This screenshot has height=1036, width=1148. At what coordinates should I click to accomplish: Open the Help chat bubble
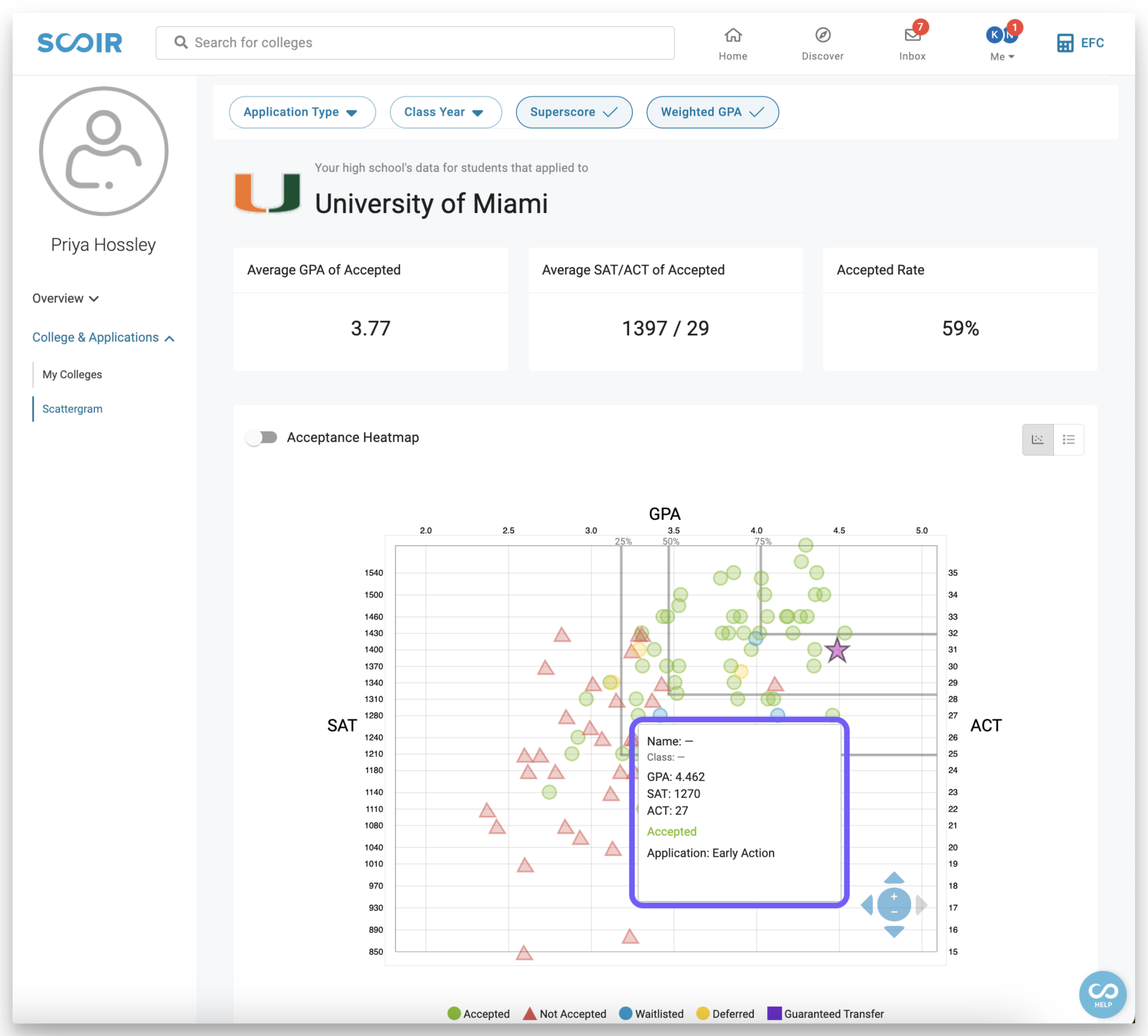1103,994
